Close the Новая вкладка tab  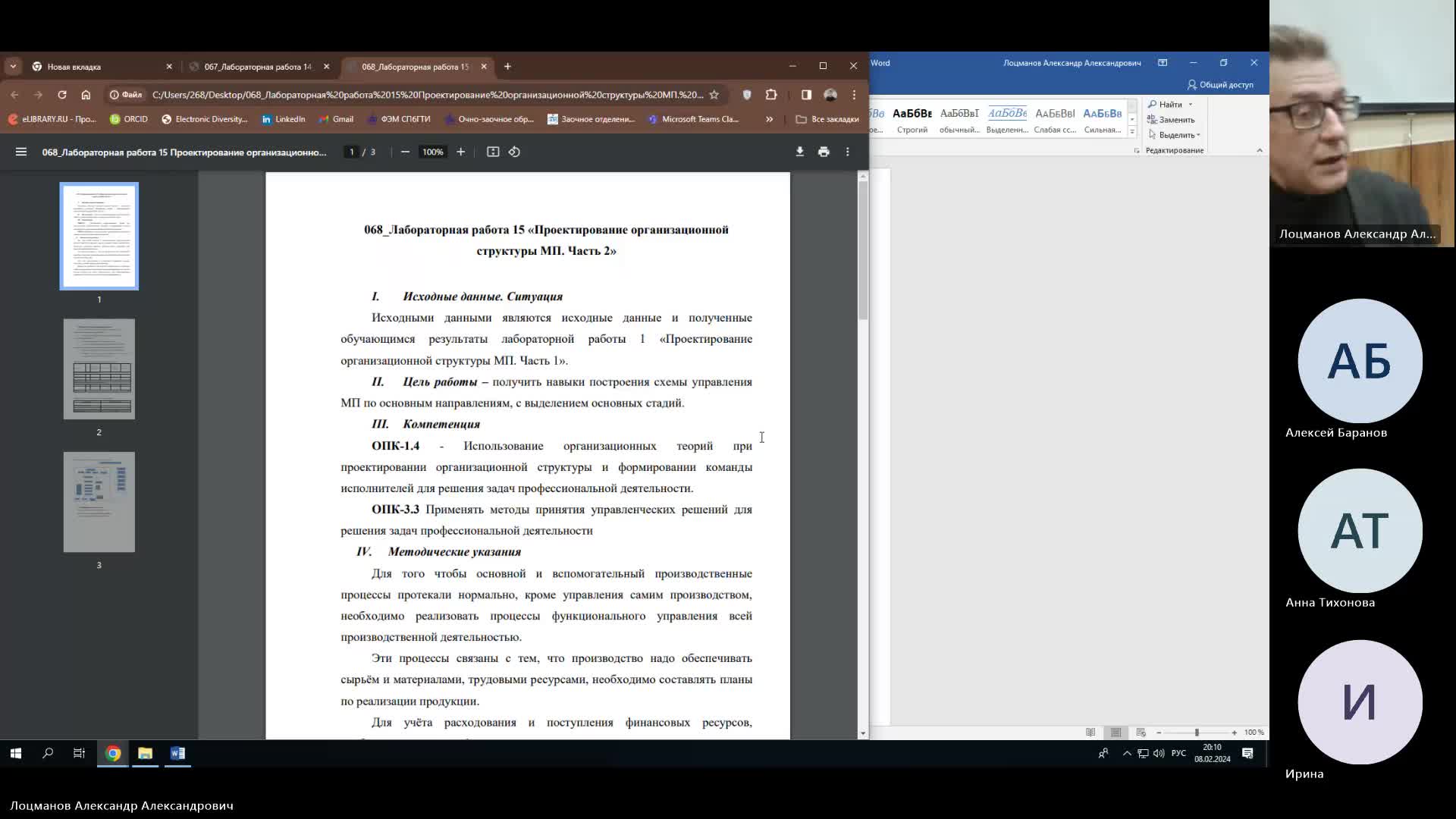pyautogui.click(x=169, y=67)
